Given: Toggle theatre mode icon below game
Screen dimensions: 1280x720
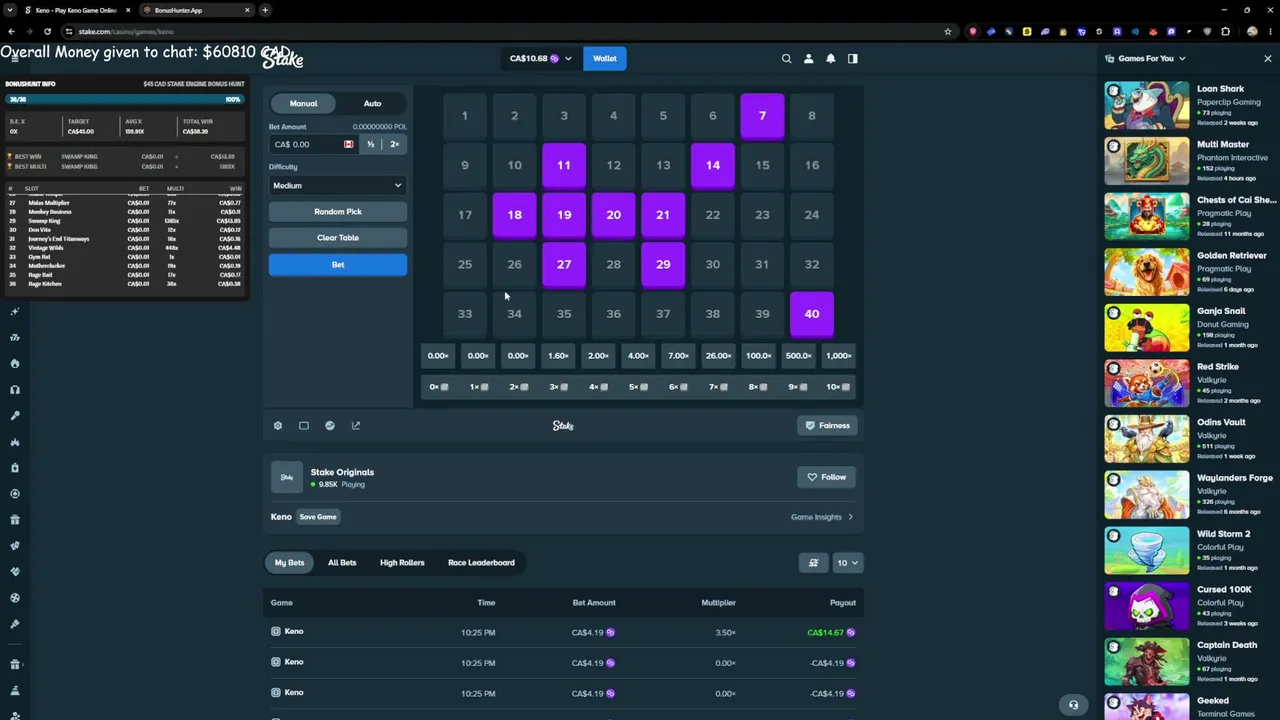Looking at the screenshot, I should tap(304, 426).
